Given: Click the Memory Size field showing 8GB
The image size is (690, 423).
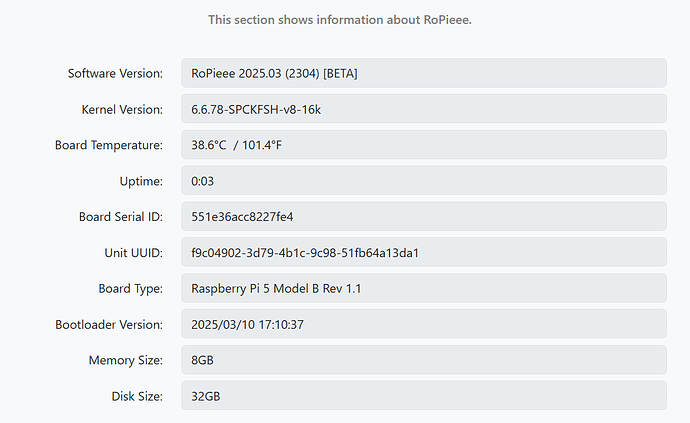Looking at the screenshot, I should point(424,360).
